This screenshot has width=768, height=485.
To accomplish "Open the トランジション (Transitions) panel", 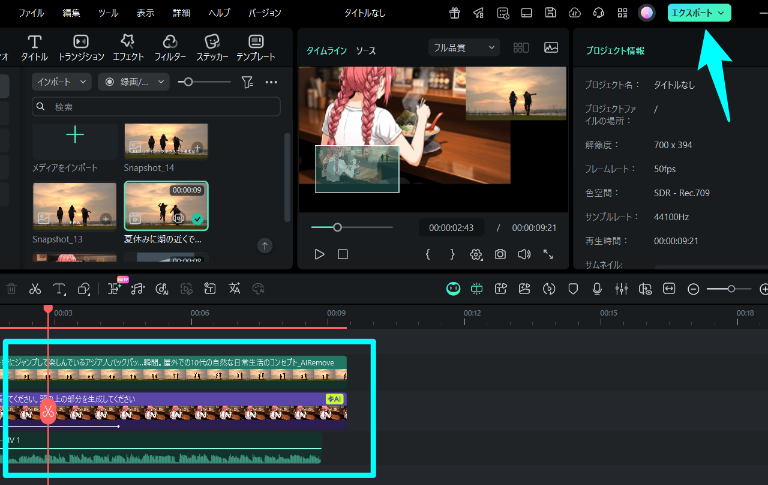I will [x=81, y=48].
